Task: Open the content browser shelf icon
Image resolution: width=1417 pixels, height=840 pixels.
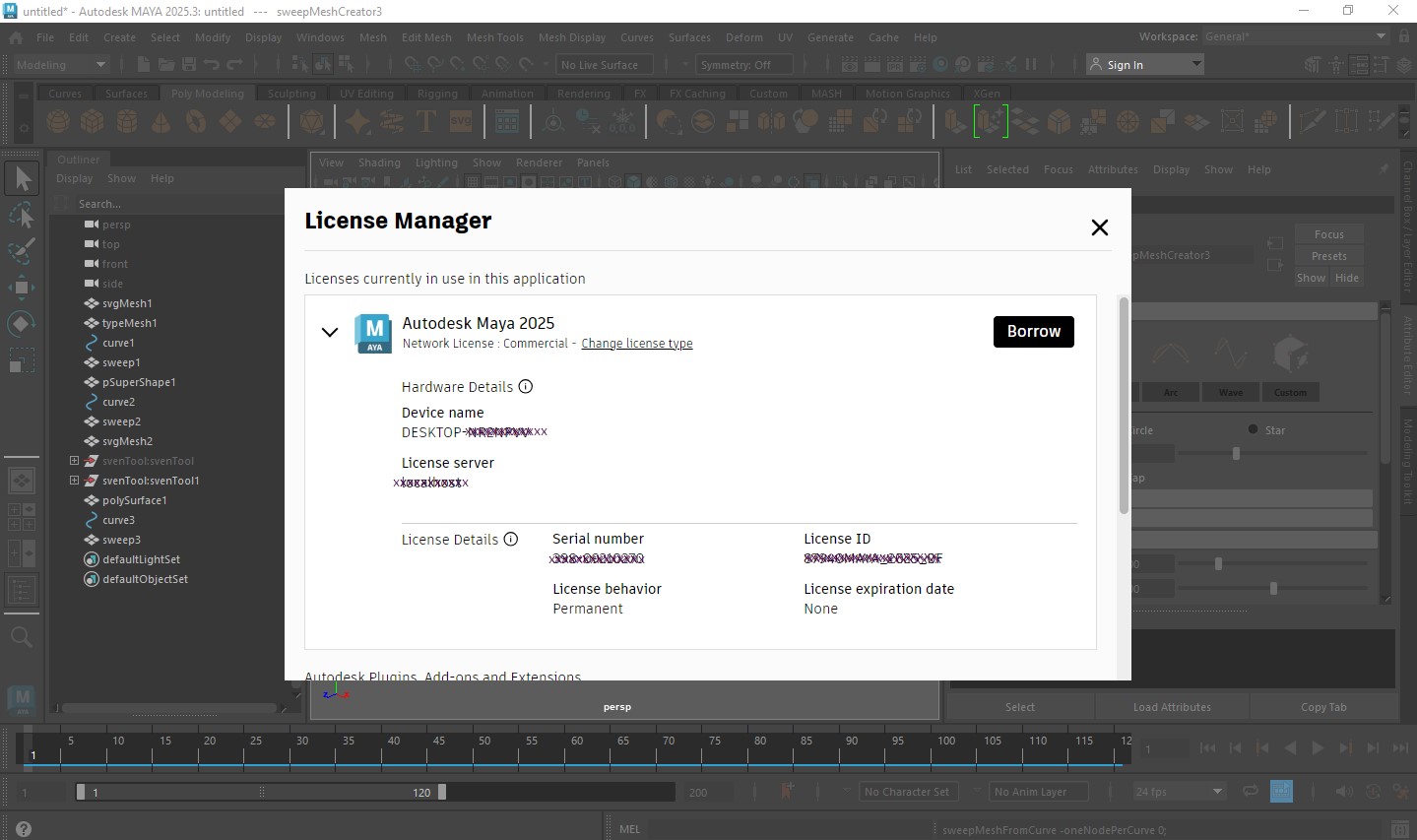Action: [507, 122]
